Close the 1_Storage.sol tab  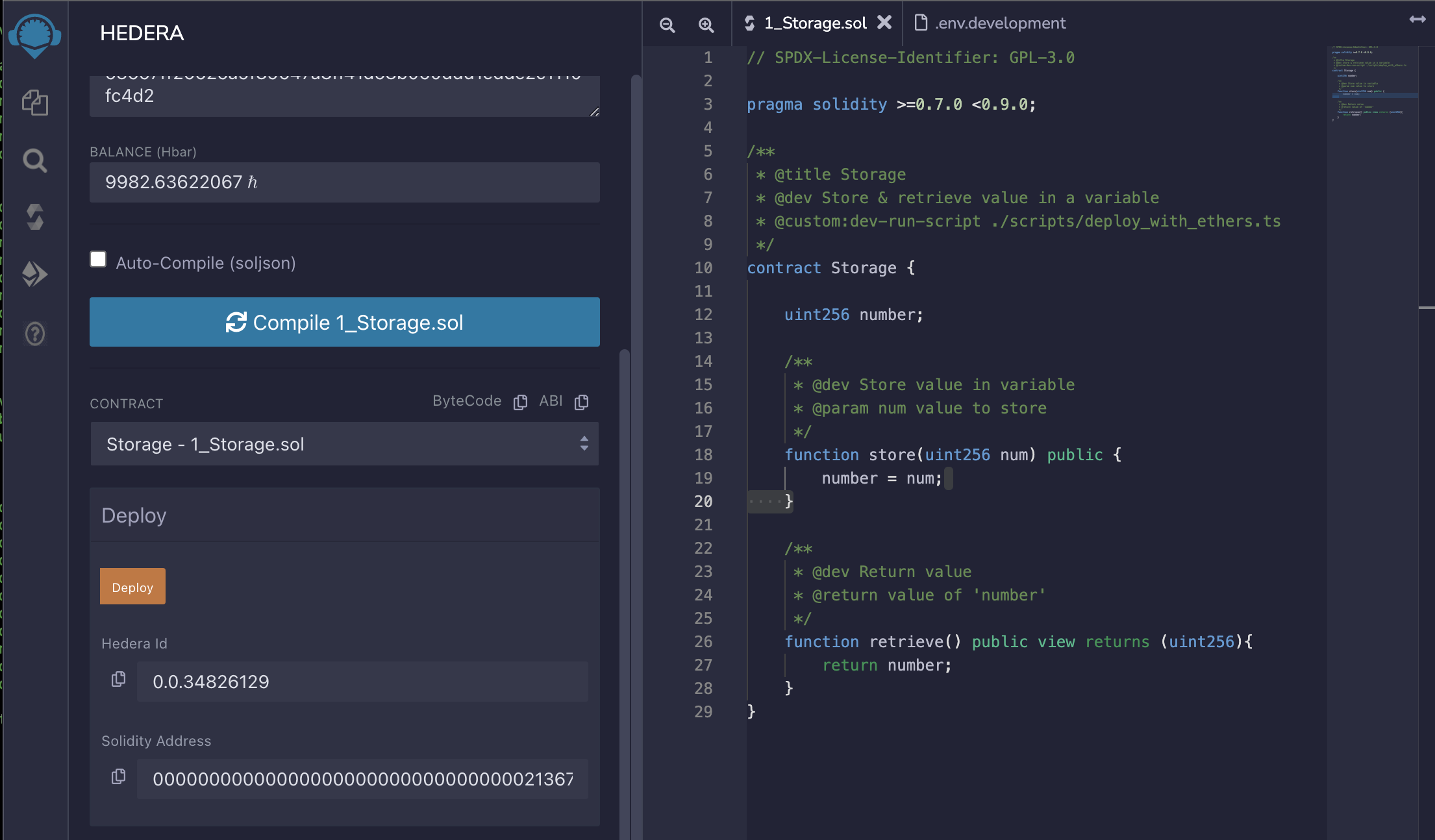884,23
